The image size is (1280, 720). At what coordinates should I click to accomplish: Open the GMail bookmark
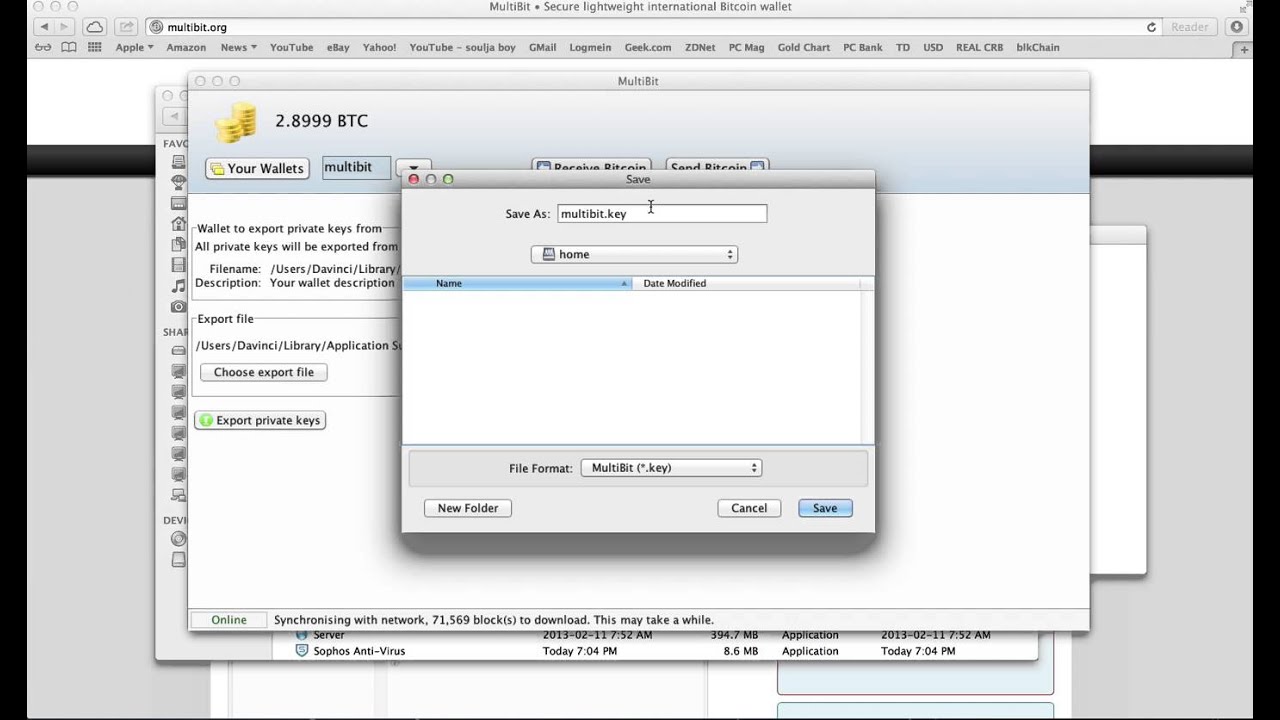[542, 47]
